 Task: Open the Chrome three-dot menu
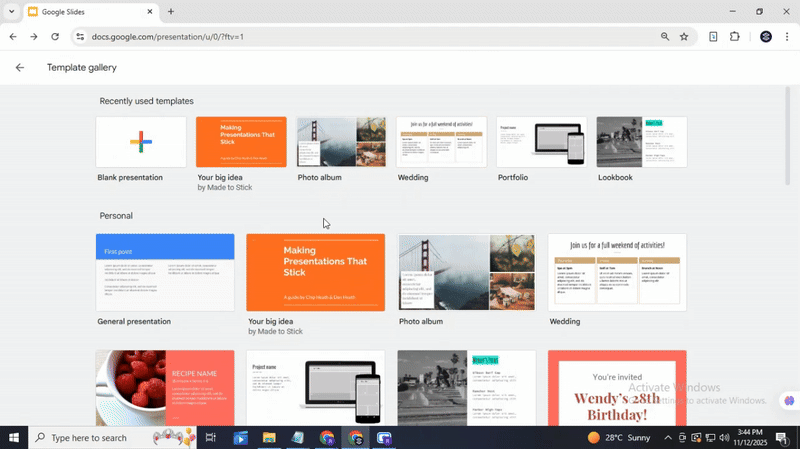(787, 37)
